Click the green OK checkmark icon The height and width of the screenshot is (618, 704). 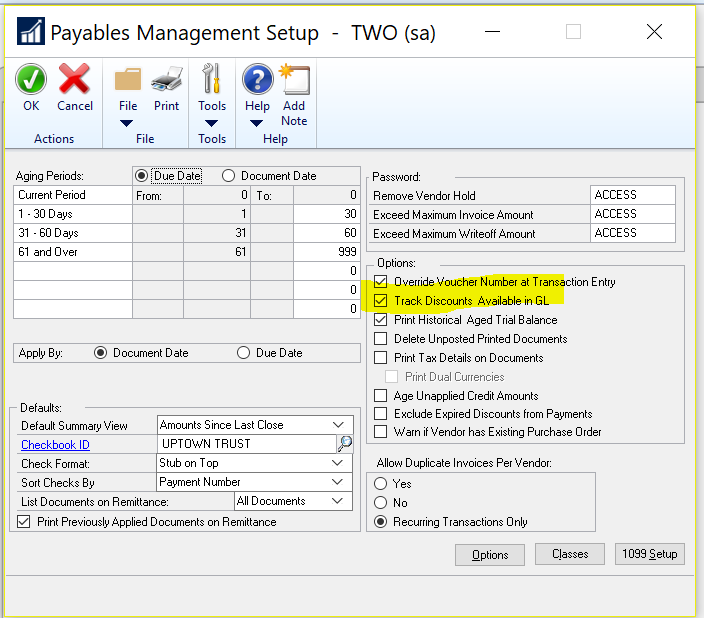(x=31, y=80)
